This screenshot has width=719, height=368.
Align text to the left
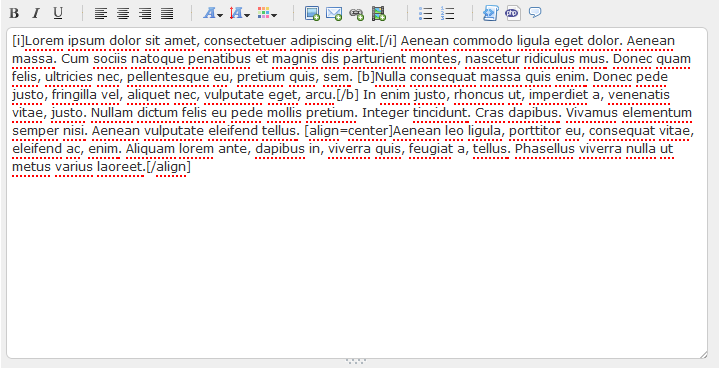pos(101,13)
